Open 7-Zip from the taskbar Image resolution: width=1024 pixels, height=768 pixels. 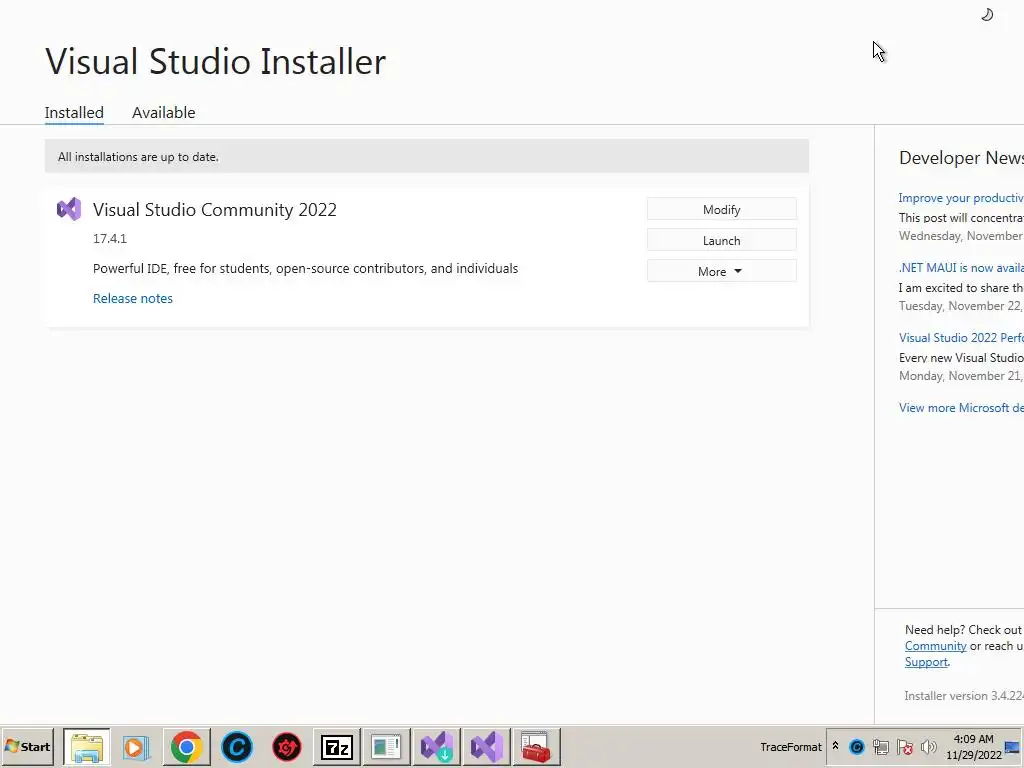coord(337,746)
